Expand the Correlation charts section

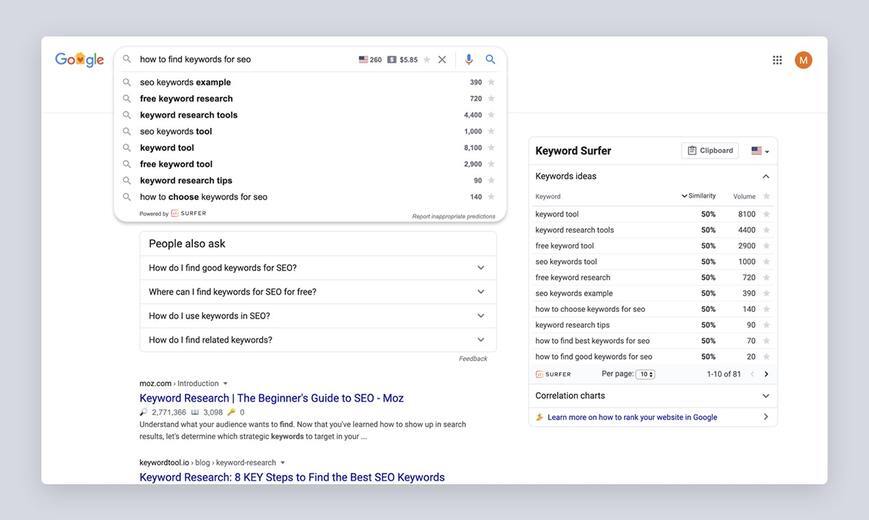click(653, 396)
